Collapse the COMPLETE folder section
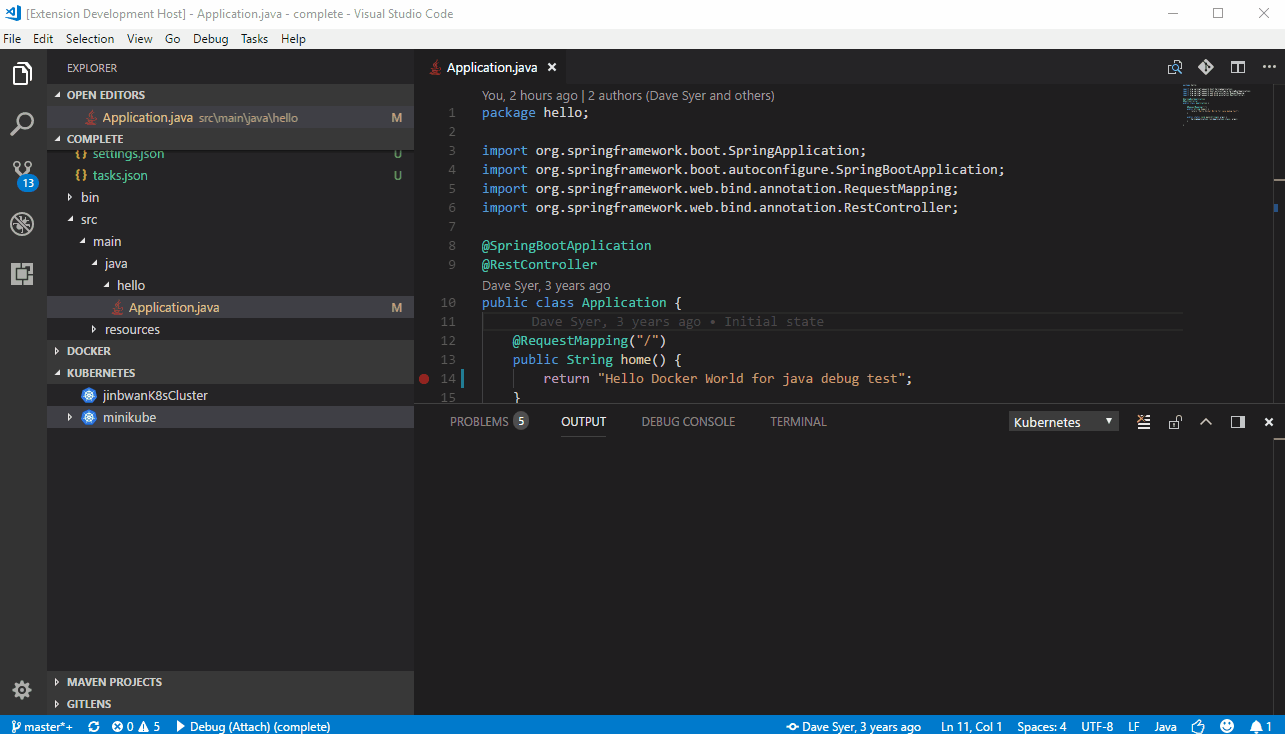This screenshot has height=734, width=1285. (x=230, y=139)
